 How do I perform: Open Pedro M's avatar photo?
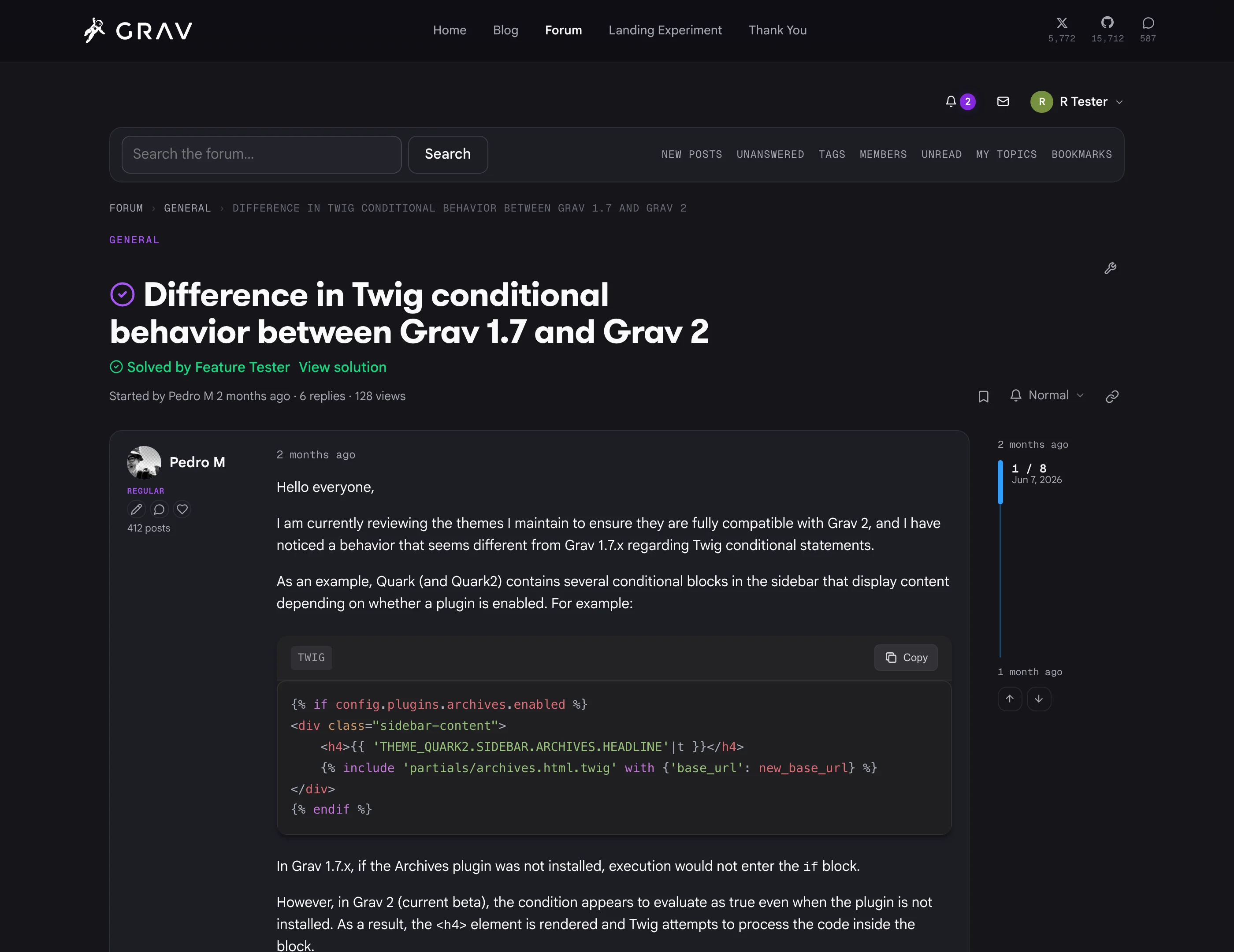(x=144, y=463)
